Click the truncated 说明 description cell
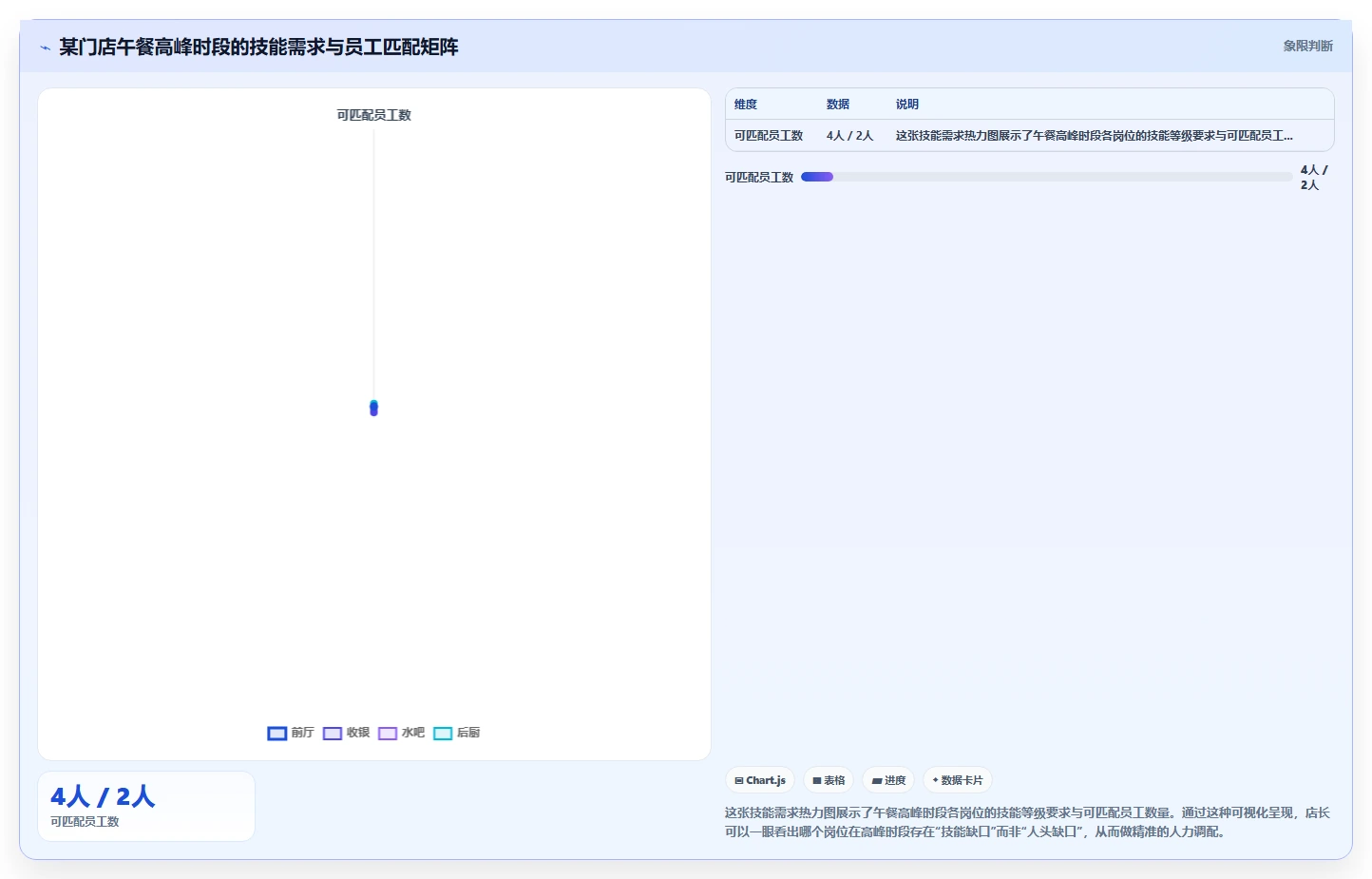This screenshot has height=879, width=1372. [x=1095, y=136]
